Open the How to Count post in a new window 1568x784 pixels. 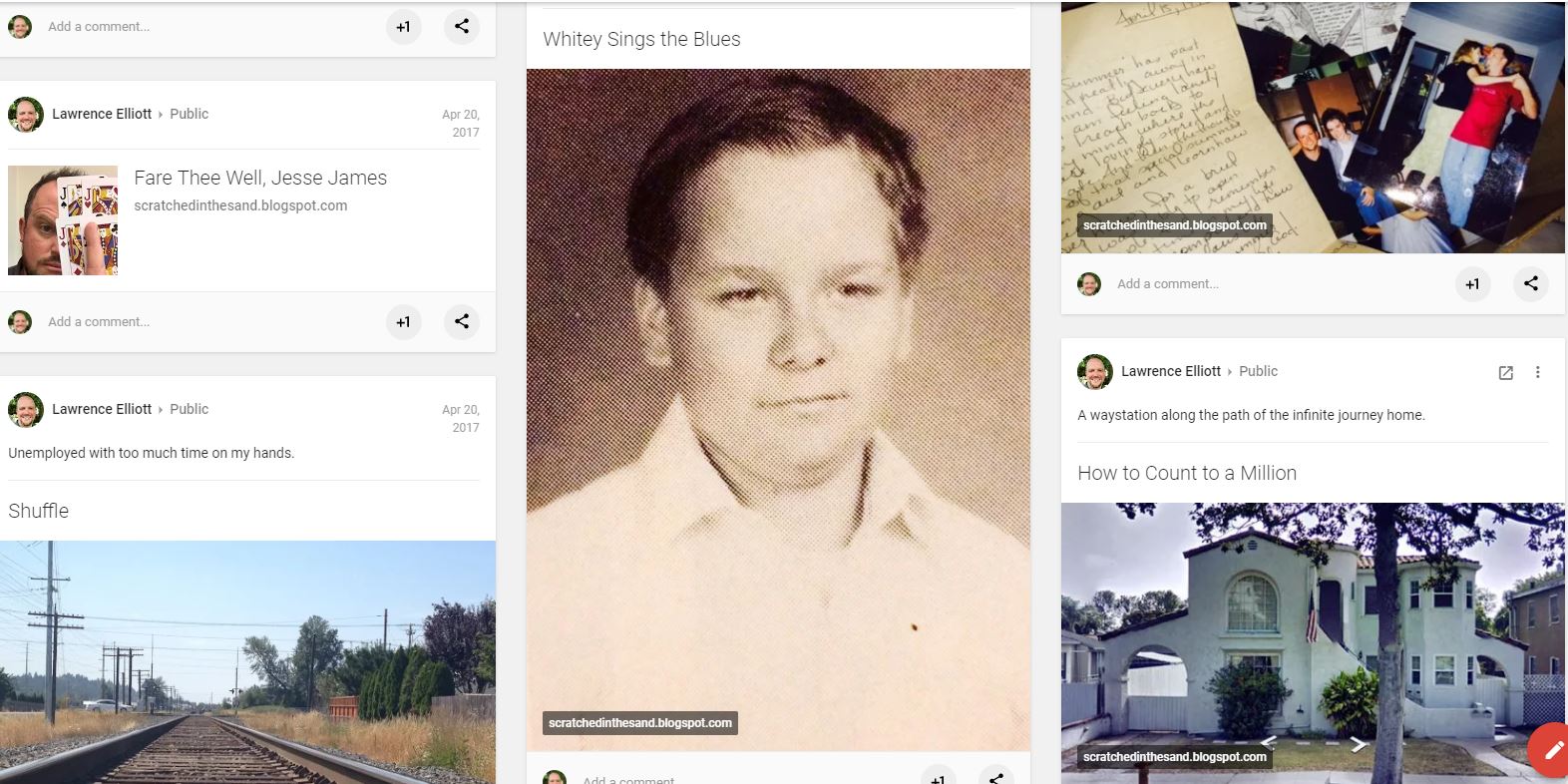[x=1506, y=372]
